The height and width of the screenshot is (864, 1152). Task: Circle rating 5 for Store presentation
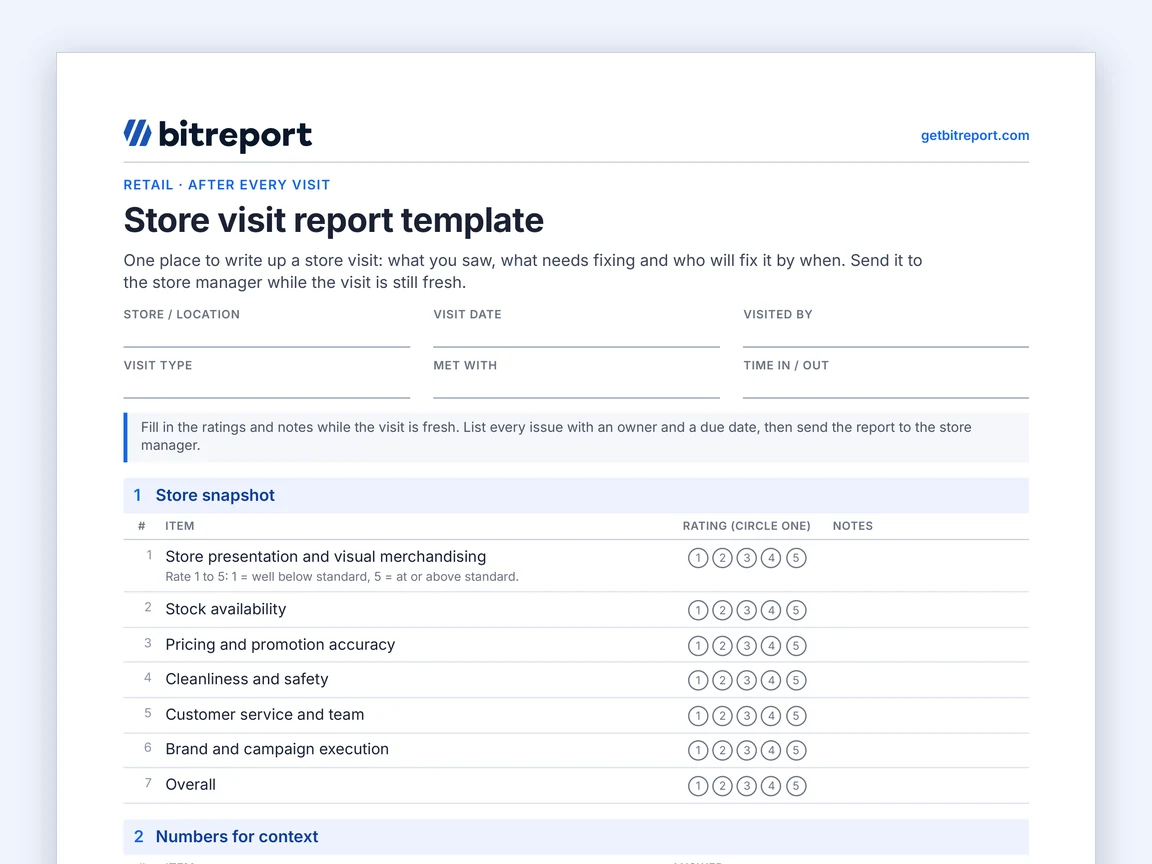coord(796,558)
